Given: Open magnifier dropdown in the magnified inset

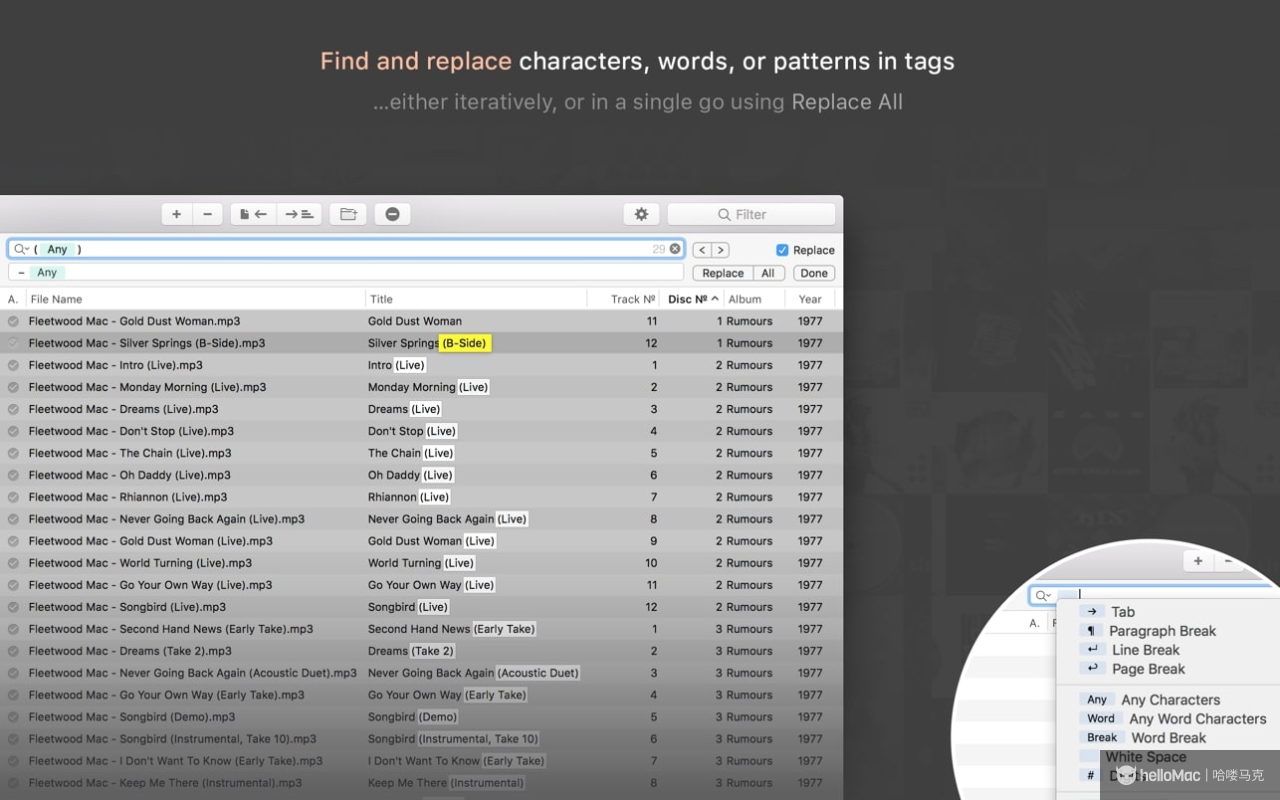Looking at the screenshot, I should 1043,595.
